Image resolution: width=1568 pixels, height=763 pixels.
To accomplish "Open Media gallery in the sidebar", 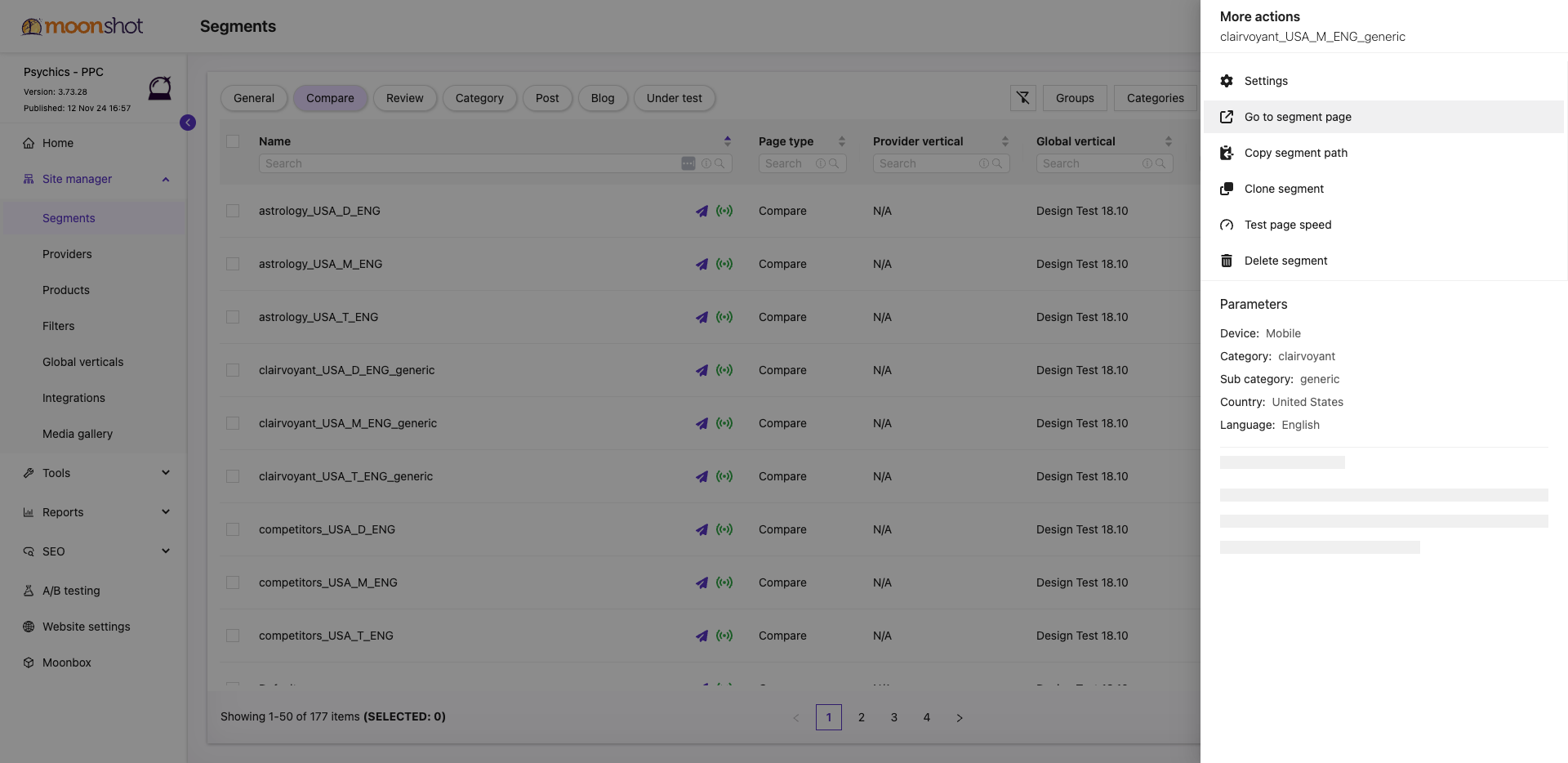I will pyautogui.click(x=78, y=434).
